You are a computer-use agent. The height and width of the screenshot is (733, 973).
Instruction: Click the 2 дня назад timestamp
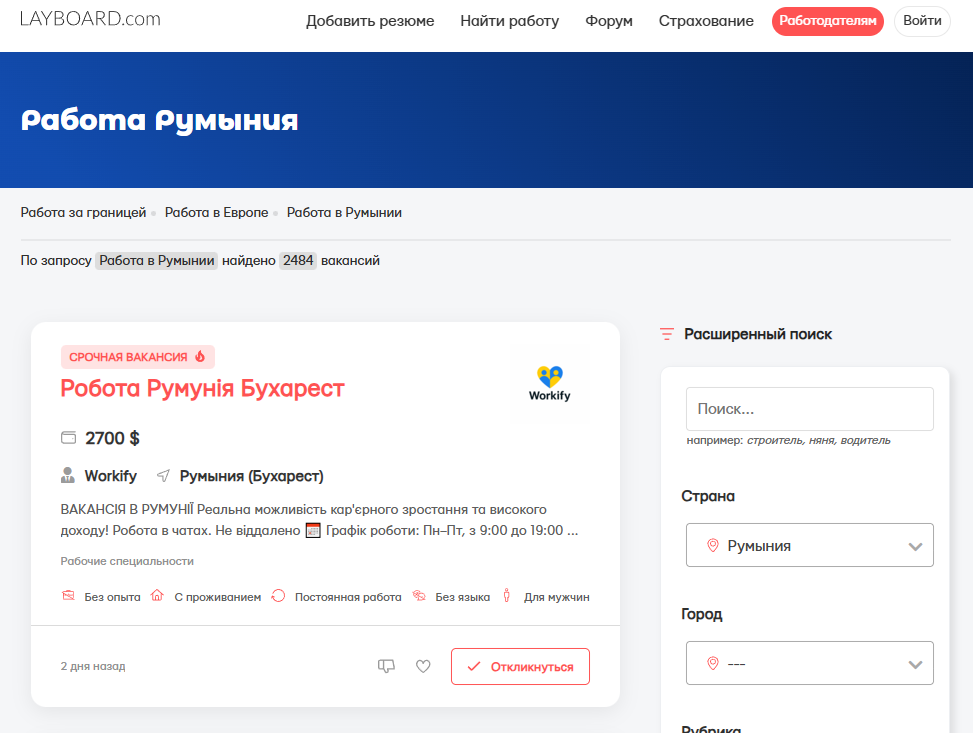pos(93,666)
